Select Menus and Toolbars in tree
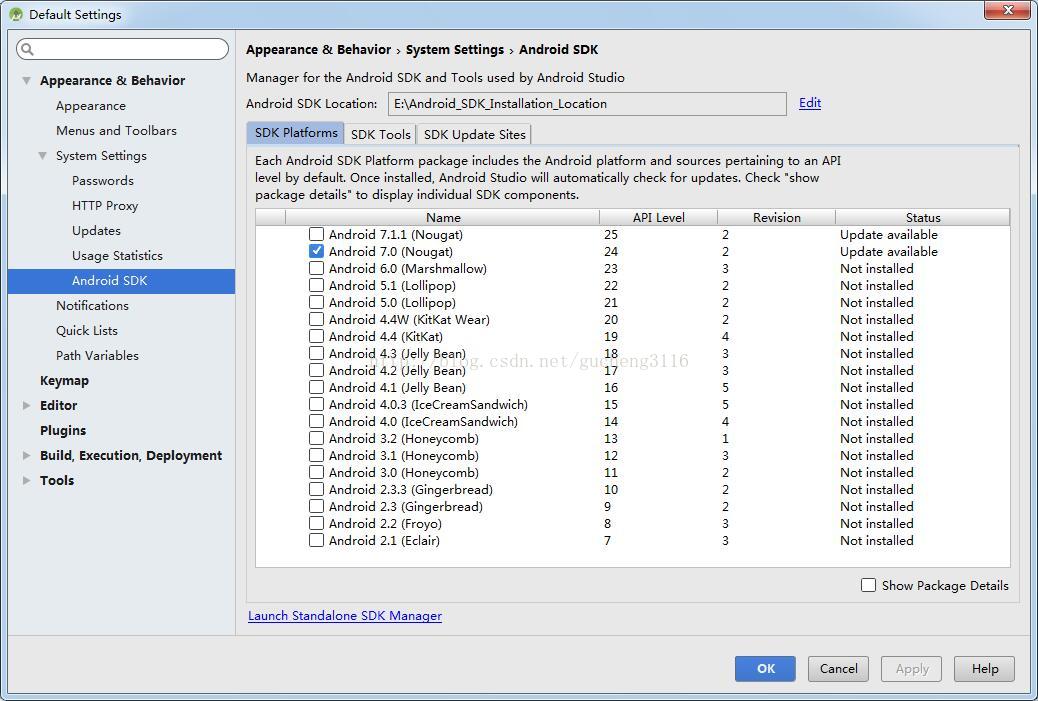The height and width of the screenshot is (701, 1038). point(117,130)
